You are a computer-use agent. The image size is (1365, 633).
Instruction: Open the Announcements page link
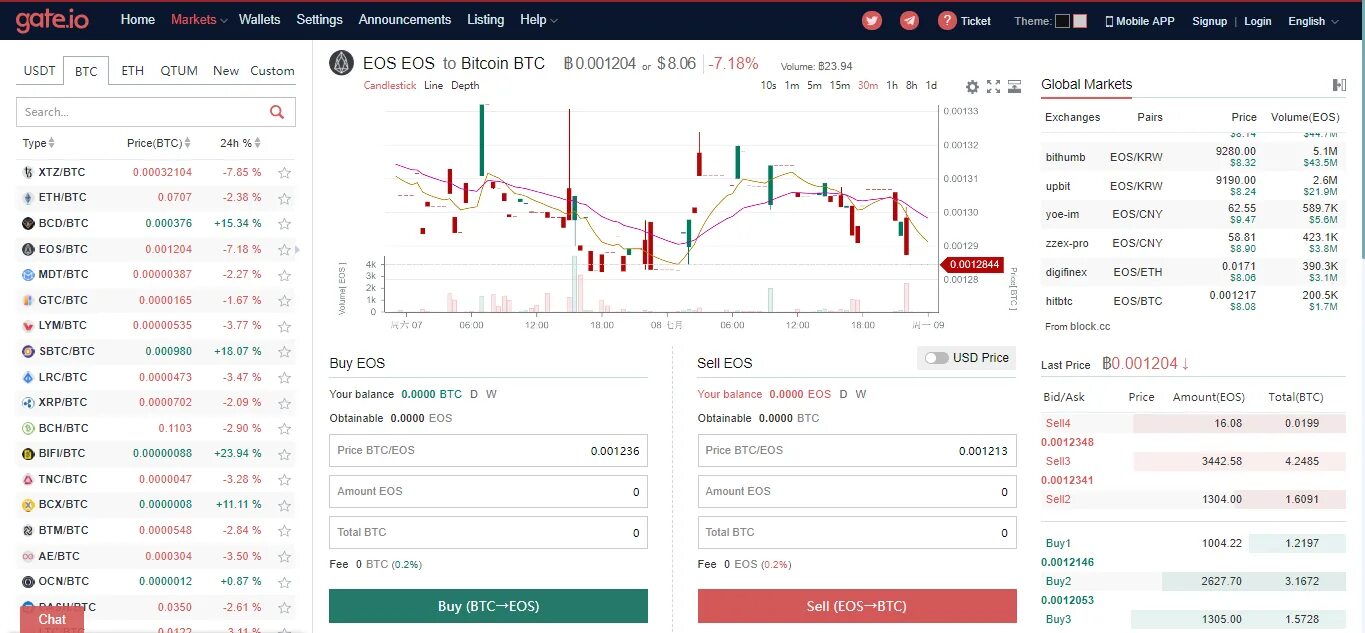click(405, 20)
